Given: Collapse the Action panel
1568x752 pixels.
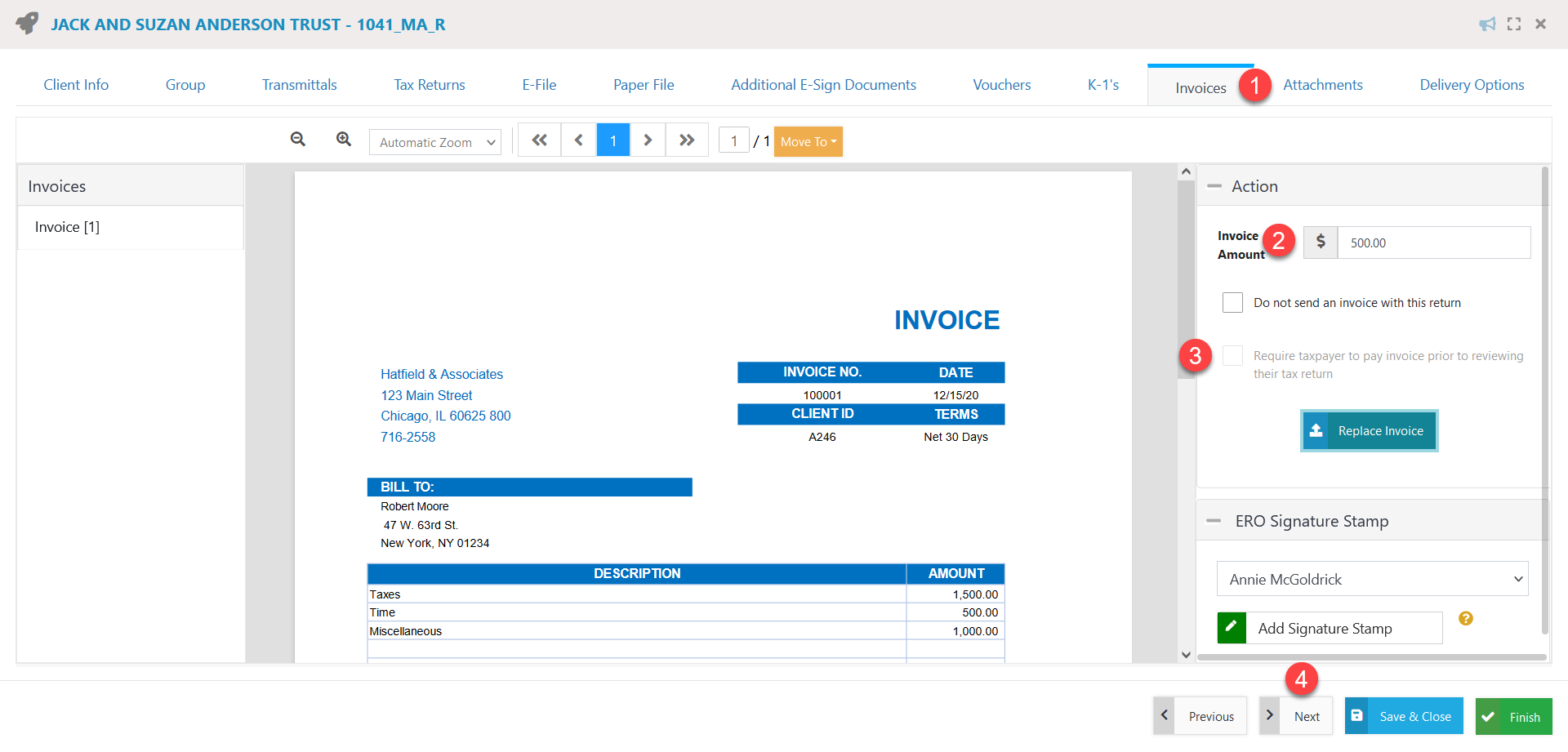Looking at the screenshot, I should click(x=1214, y=185).
